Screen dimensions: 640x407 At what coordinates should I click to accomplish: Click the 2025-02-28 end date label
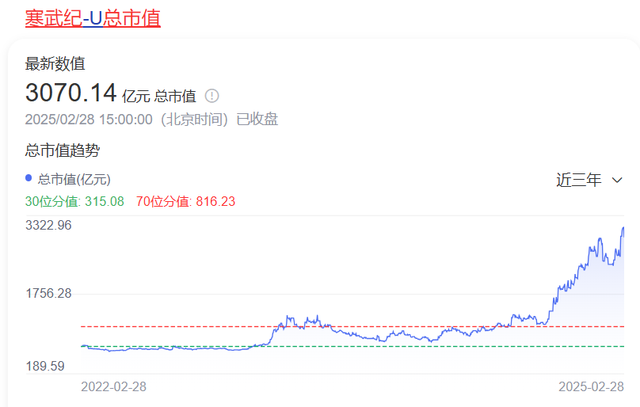(x=591, y=387)
